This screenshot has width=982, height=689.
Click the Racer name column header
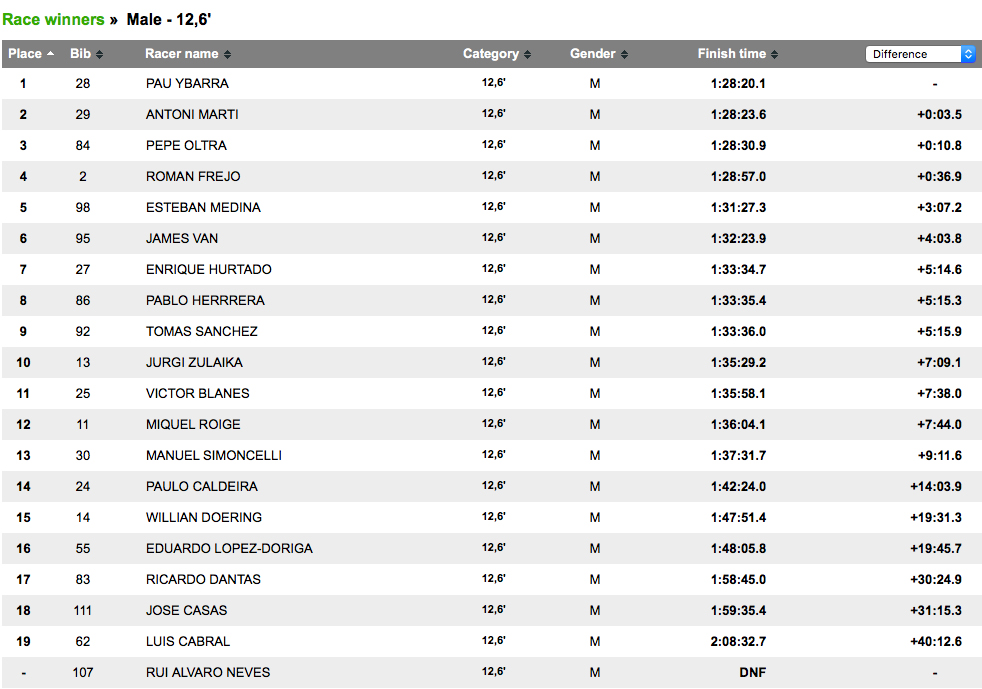coord(182,54)
